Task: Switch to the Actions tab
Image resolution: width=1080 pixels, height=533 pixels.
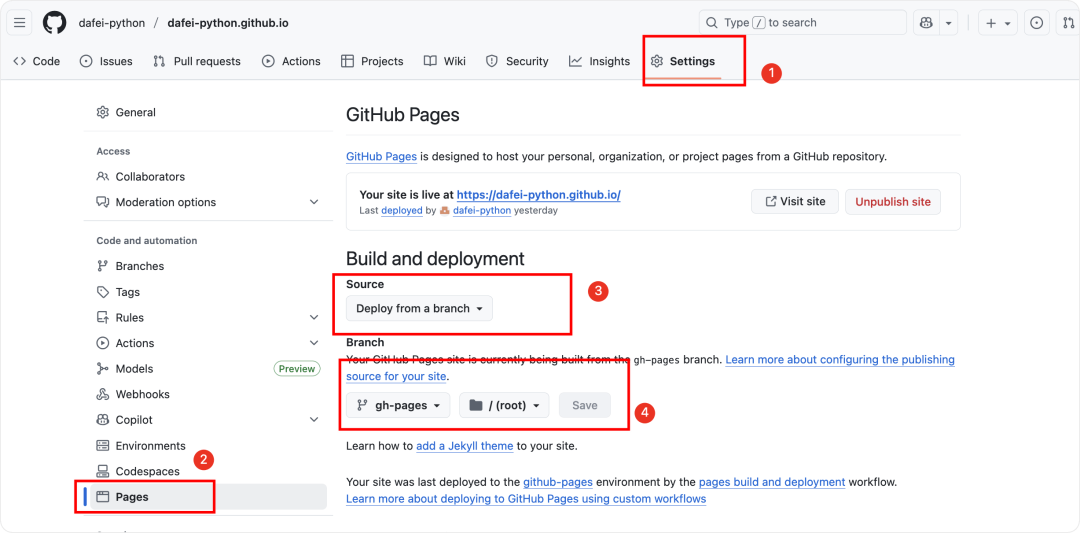Action: (x=291, y=61)
